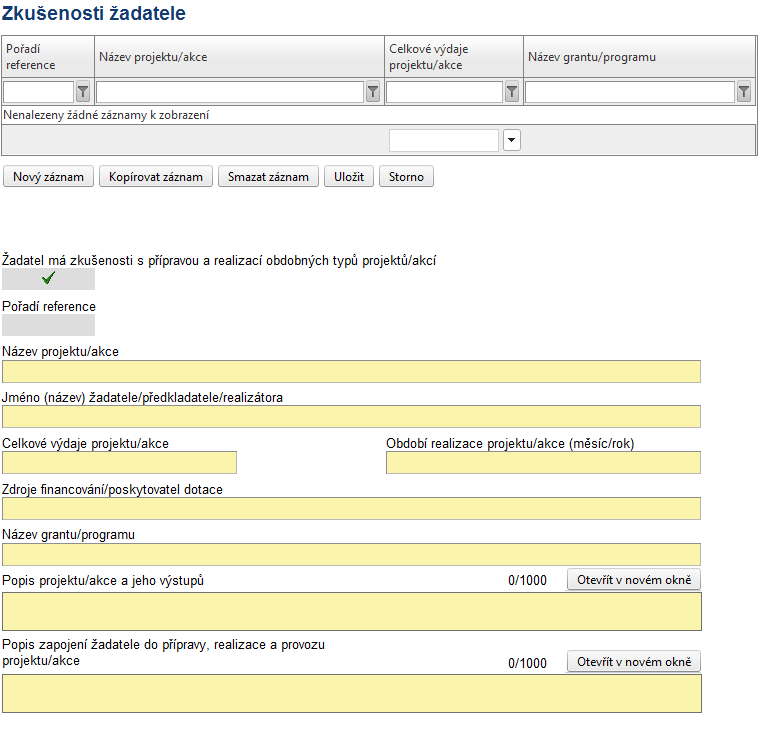
Task: Click the yellow Název grantu/programu field
Action: point(351,554)
